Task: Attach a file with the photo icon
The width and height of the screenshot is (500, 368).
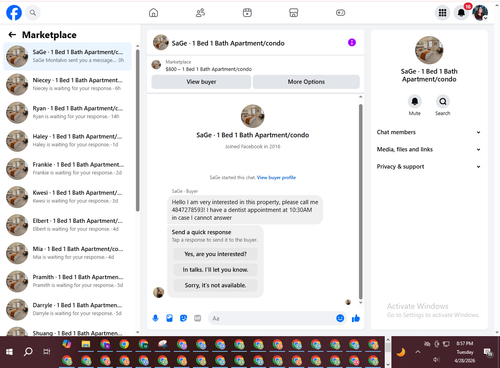Action: click(169, 318)
